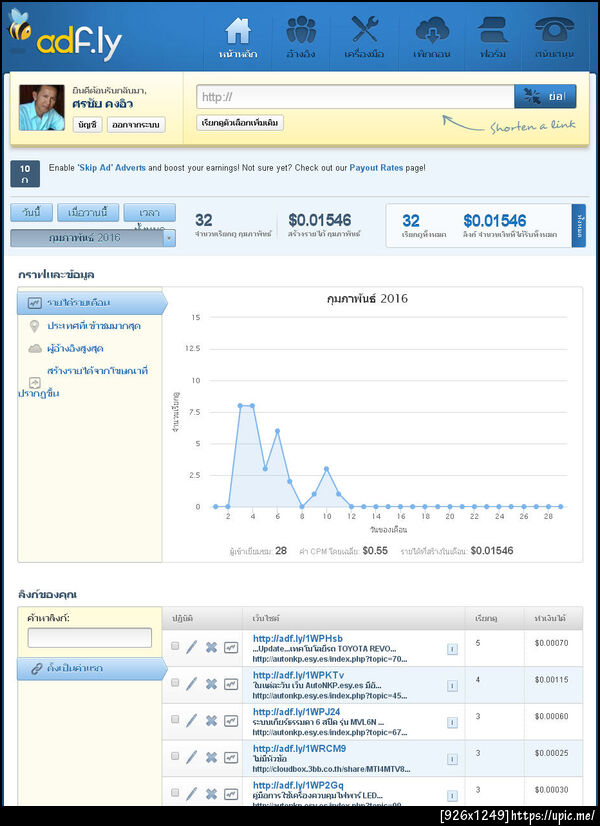Open the กุมภาพันธ์ 2016 month dropdown

coord(93,238)
